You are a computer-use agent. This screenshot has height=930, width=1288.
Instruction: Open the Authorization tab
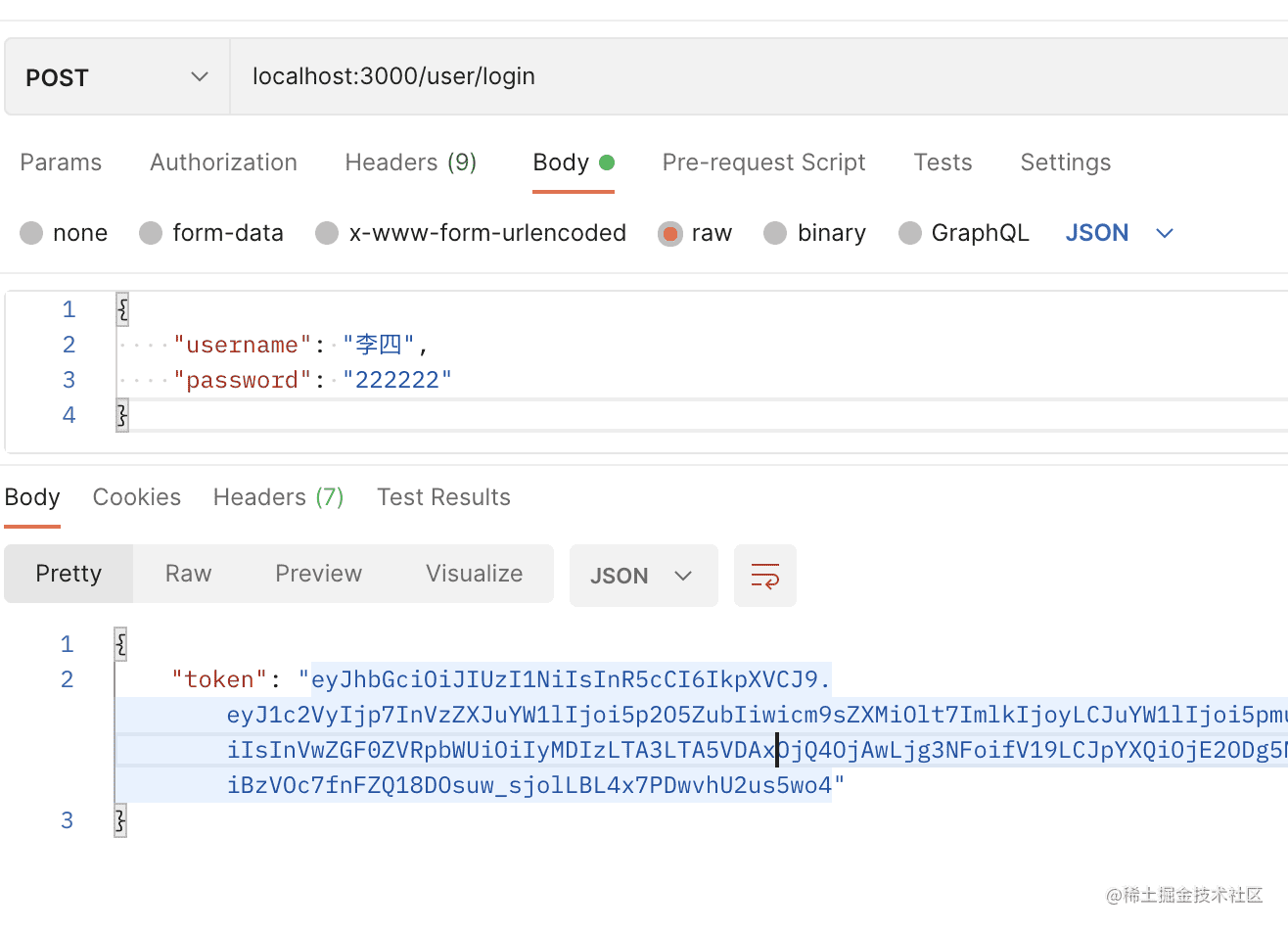tap(223, 163)
